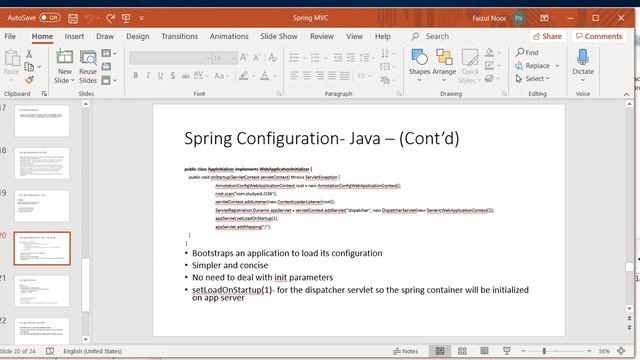The height and width of the screenshot is (360, 640).
Task: Open the File menu
Action: coord(10,36)
